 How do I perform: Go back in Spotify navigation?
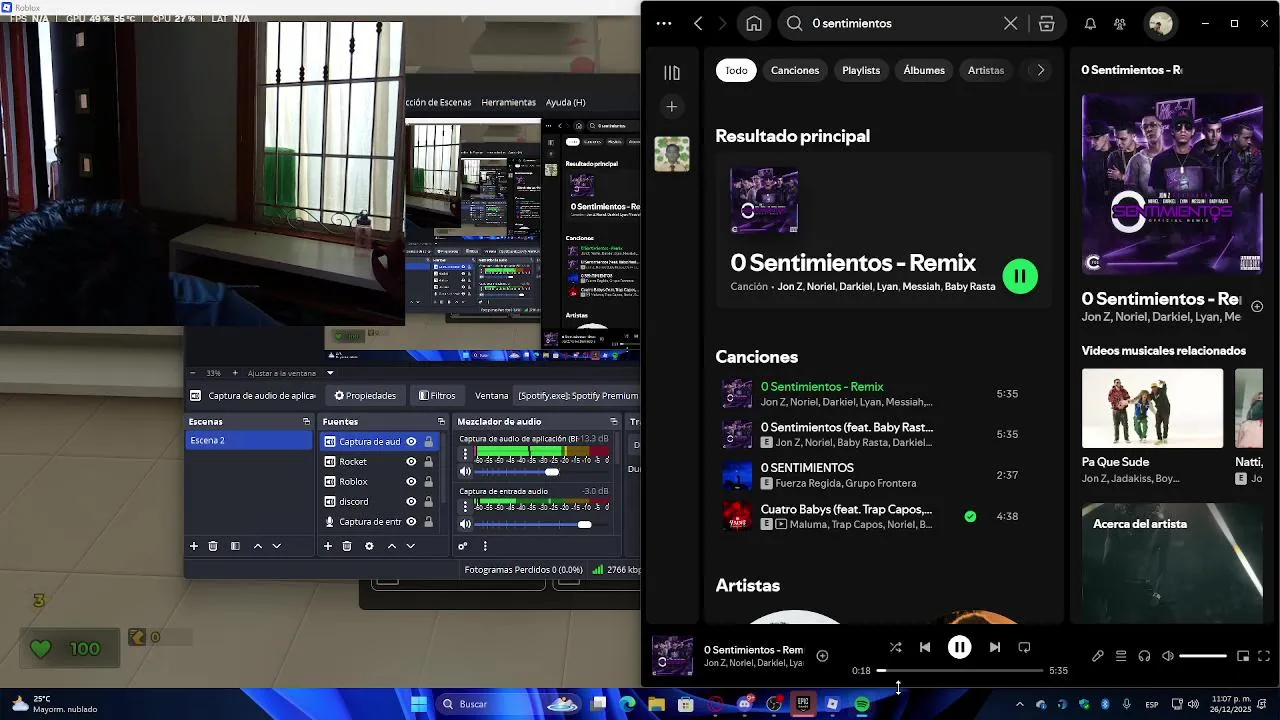tap(698, 23)
